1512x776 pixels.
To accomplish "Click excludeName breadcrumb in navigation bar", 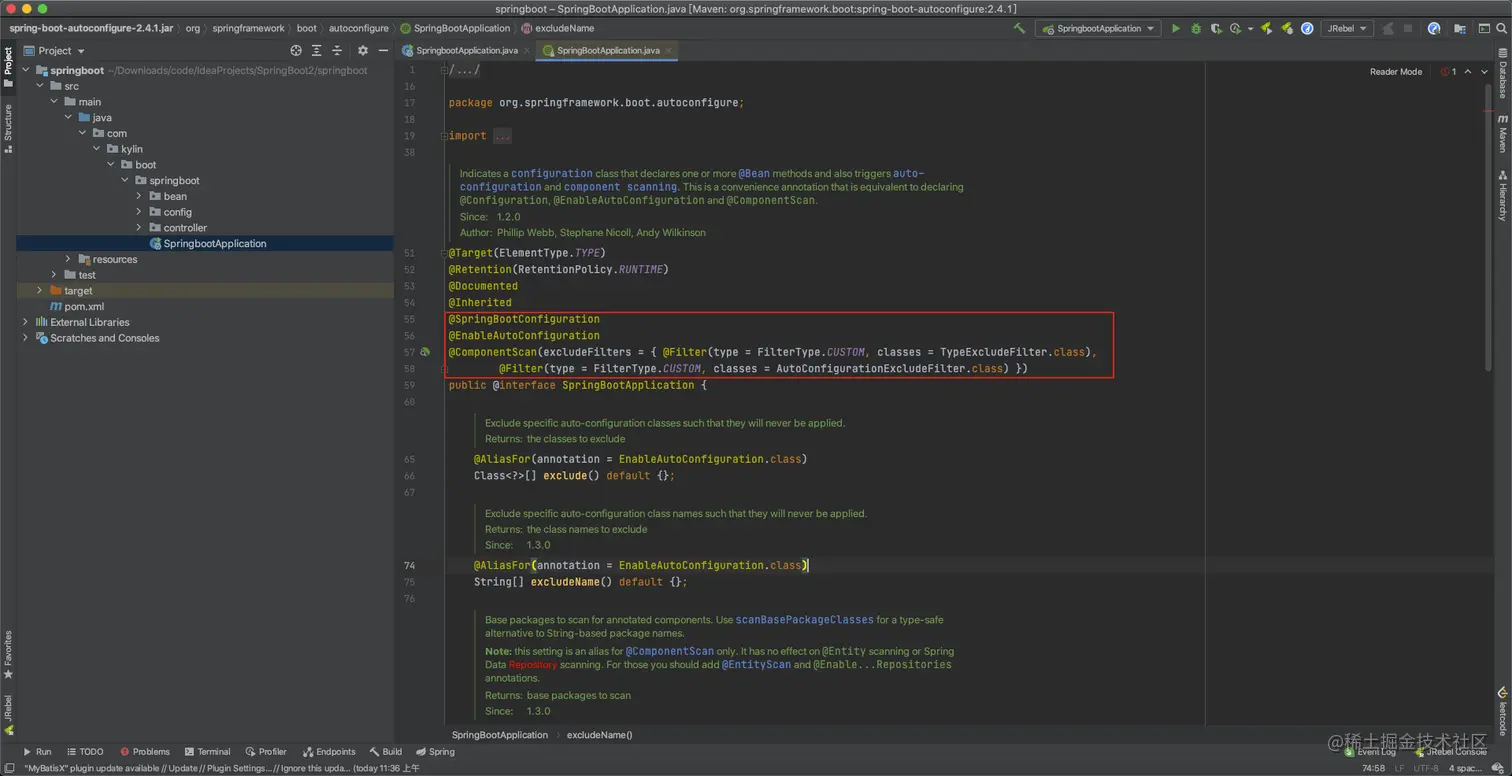I will (x=558, y=29).
